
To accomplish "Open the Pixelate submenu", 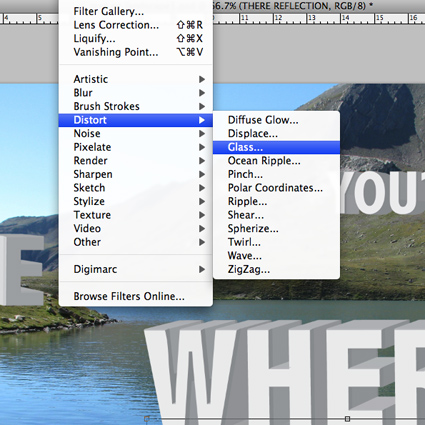I will click(x=136, y=147).
